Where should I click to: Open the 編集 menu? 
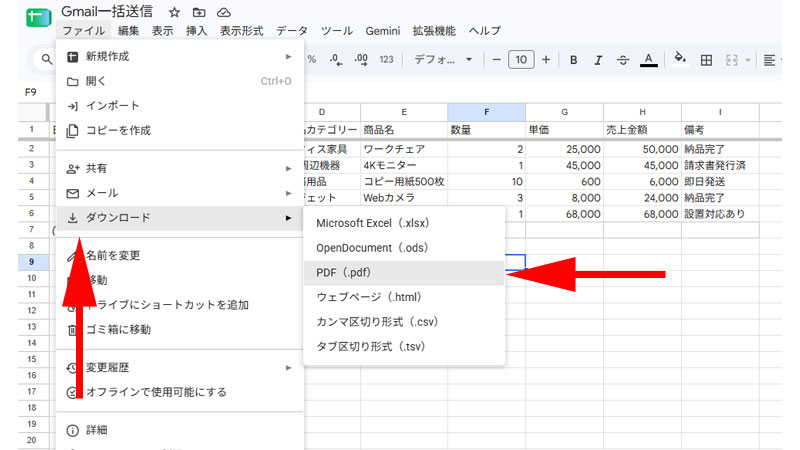[129, 31]
